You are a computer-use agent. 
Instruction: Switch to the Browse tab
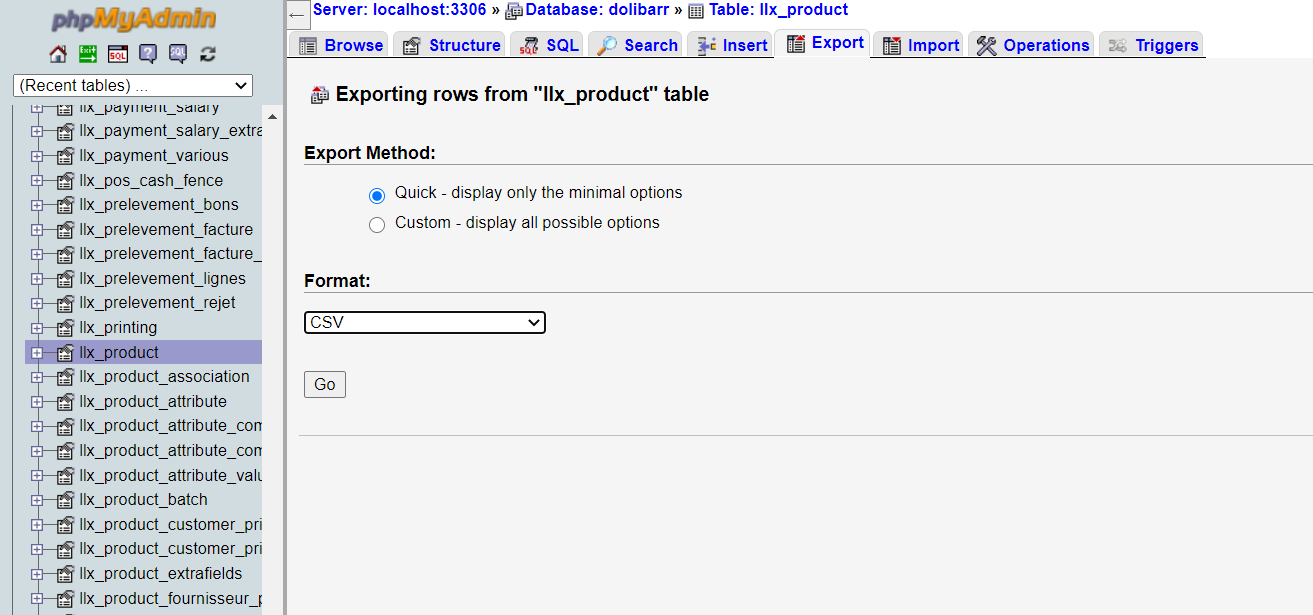(340, 45)
